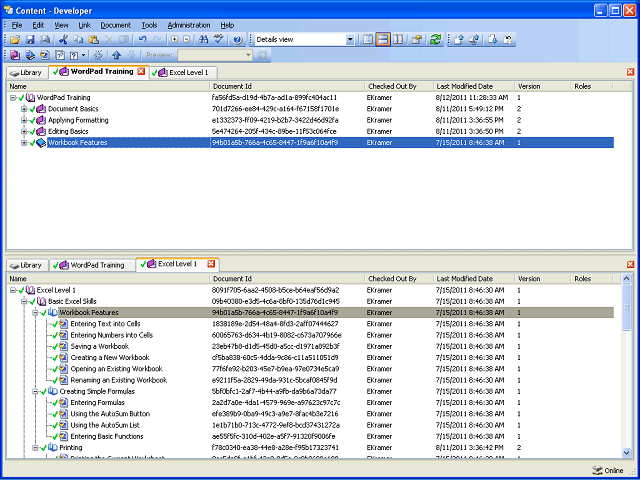Click the New Section book icon
This screenshot has height=480, width=640.
pyautogui.click(x=30, y=55)
